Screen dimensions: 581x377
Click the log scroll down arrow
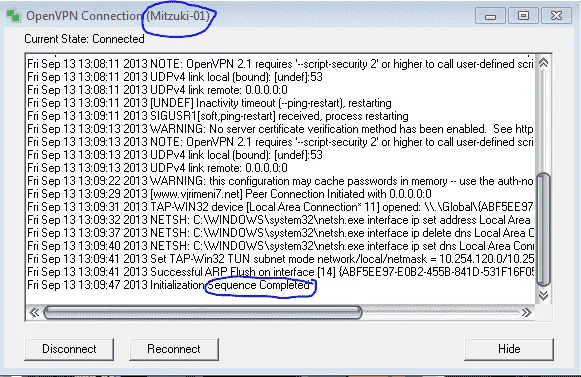543,295
